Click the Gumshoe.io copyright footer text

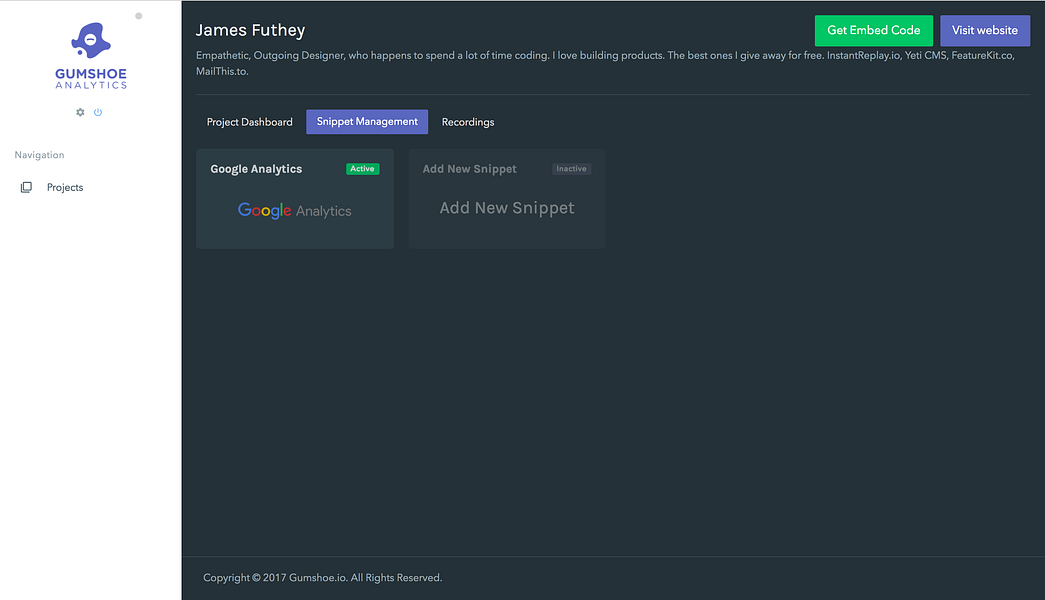click(x=322, y=578)
